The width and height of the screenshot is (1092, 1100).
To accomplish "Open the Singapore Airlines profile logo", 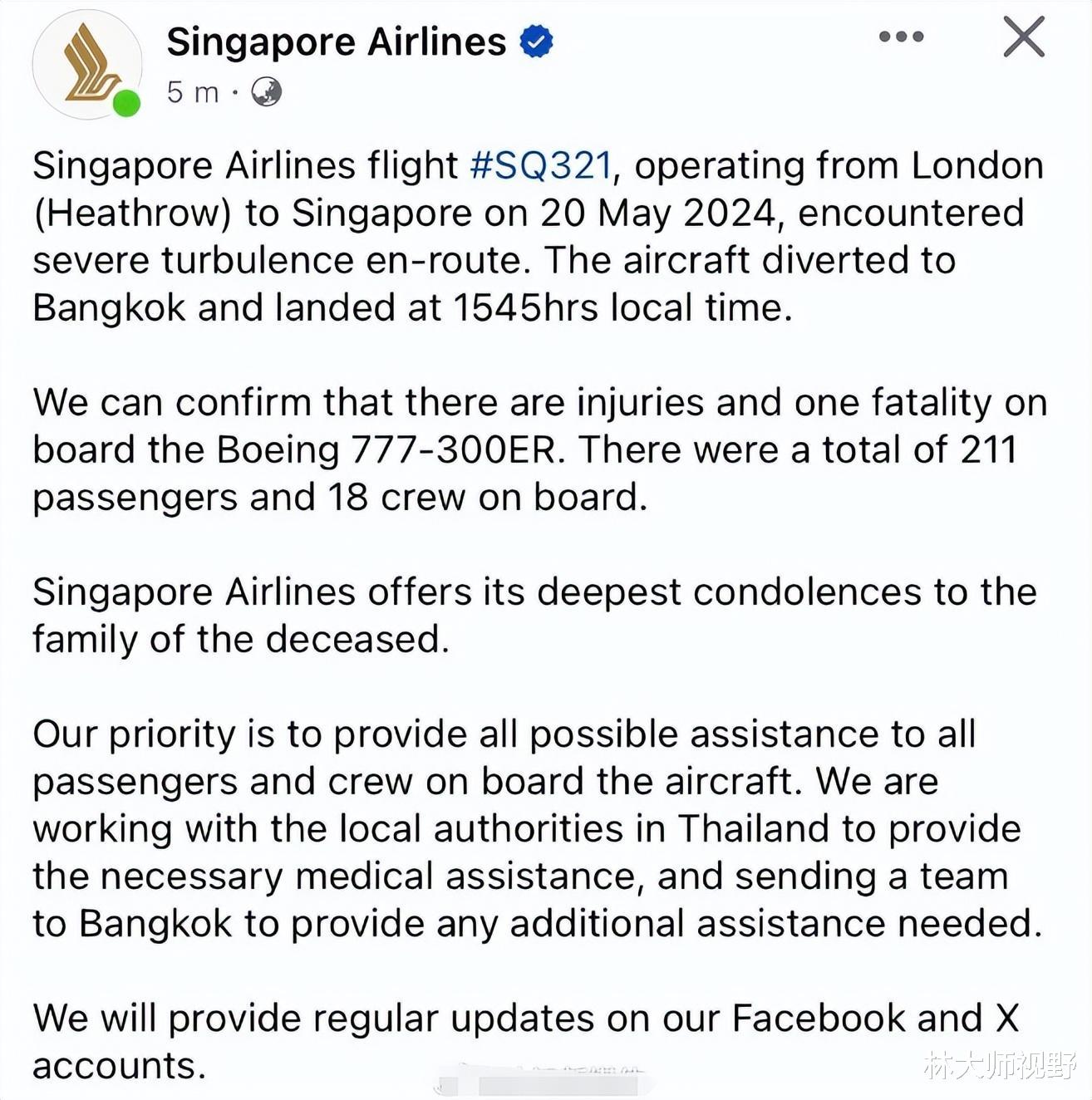I will [x=86, y=63].
